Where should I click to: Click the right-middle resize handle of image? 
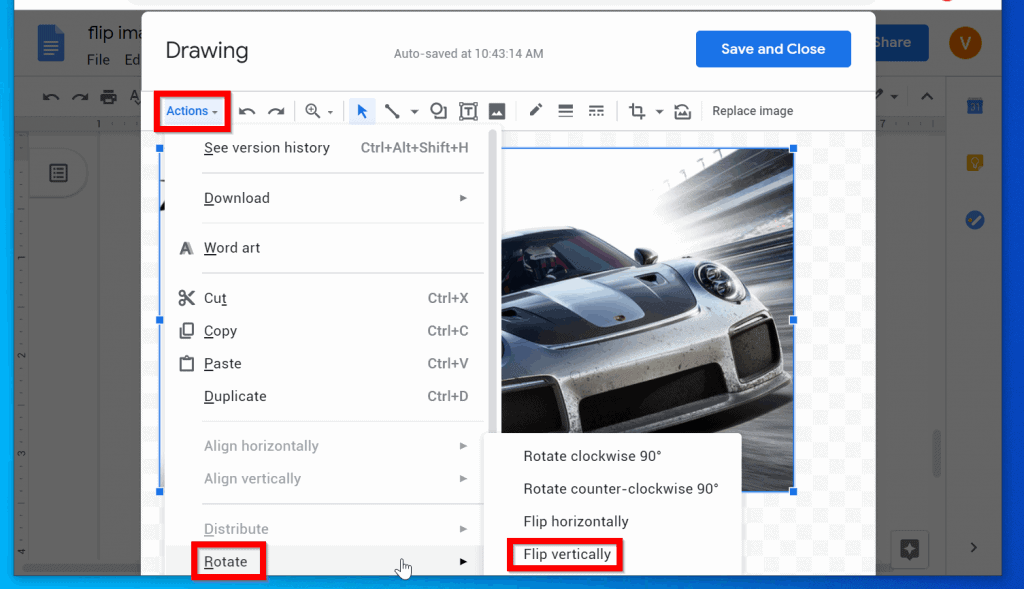pyautogui.click(x=793, y=320)
